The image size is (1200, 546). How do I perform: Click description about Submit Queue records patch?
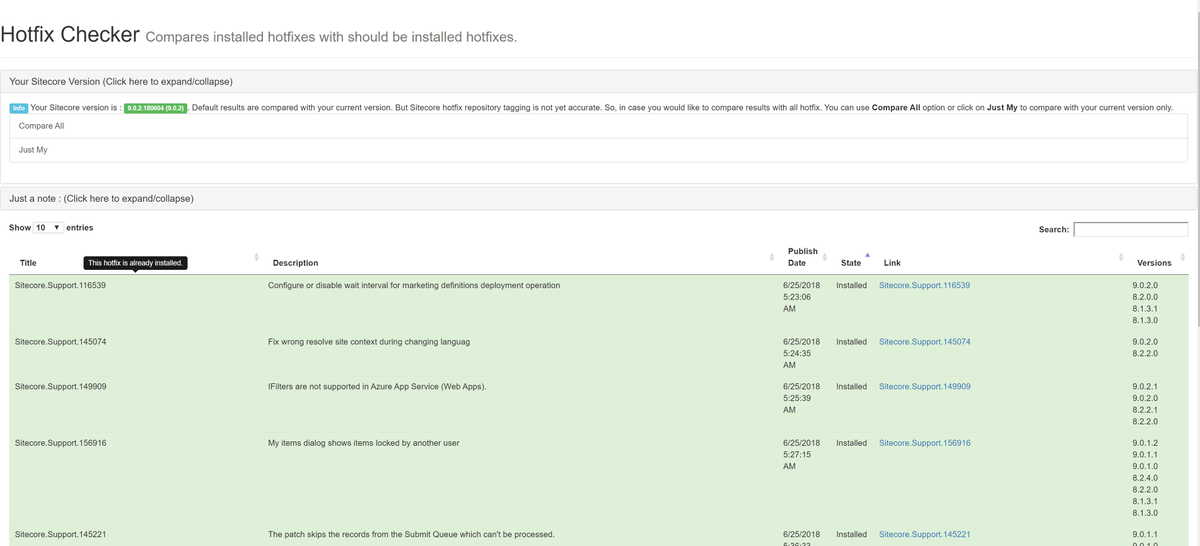[411, 535]
